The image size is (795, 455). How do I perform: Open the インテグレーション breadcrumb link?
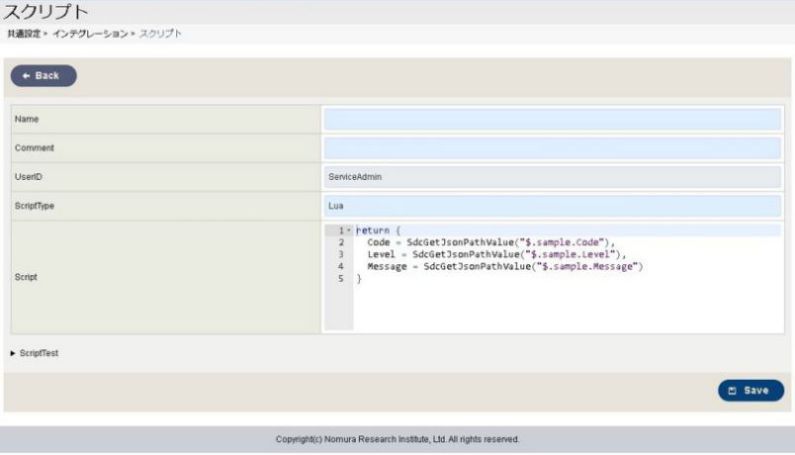pyautogui.click(x=90, y=33)
